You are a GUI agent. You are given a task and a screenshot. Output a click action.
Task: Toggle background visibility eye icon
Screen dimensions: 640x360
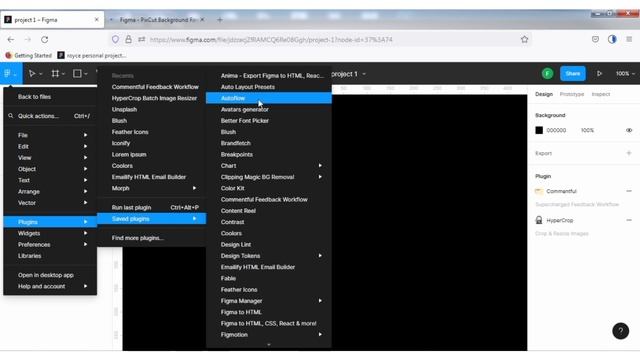[x=629, y=130]
